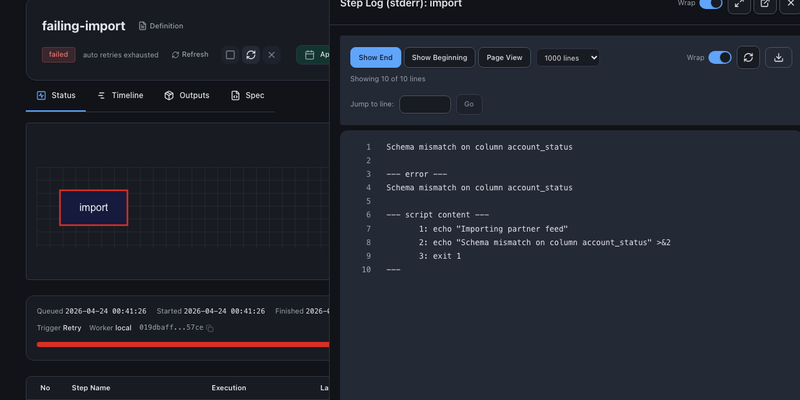The image size is (800, 400).
Task: Download the stderr log
Action: [x=778, y=58]
